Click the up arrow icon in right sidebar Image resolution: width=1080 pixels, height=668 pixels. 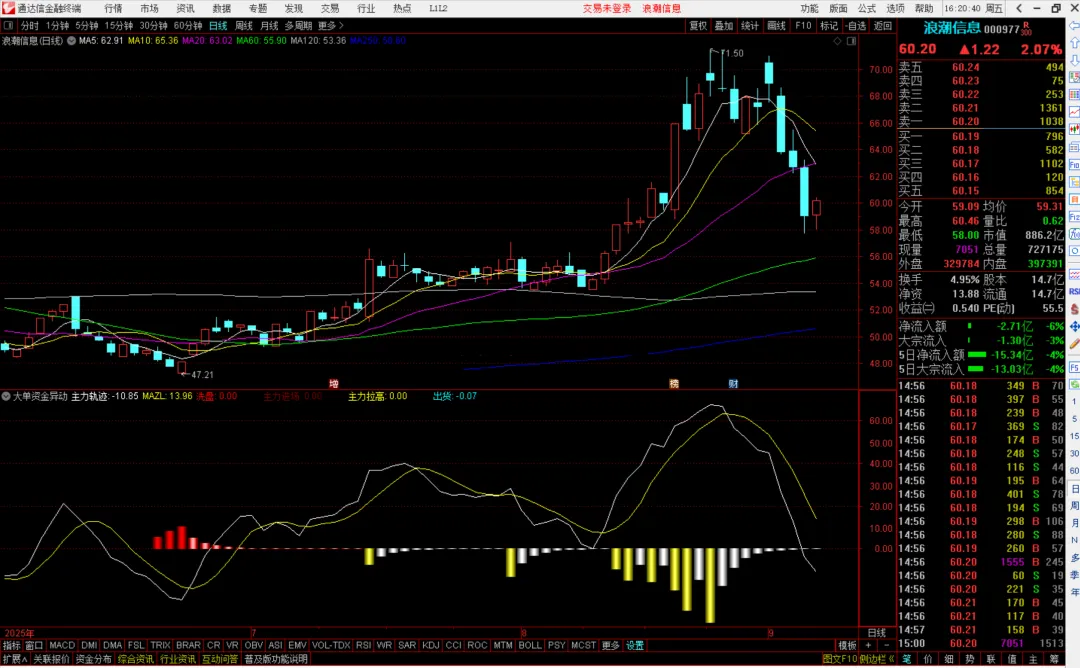click(x=1074, y=43)
